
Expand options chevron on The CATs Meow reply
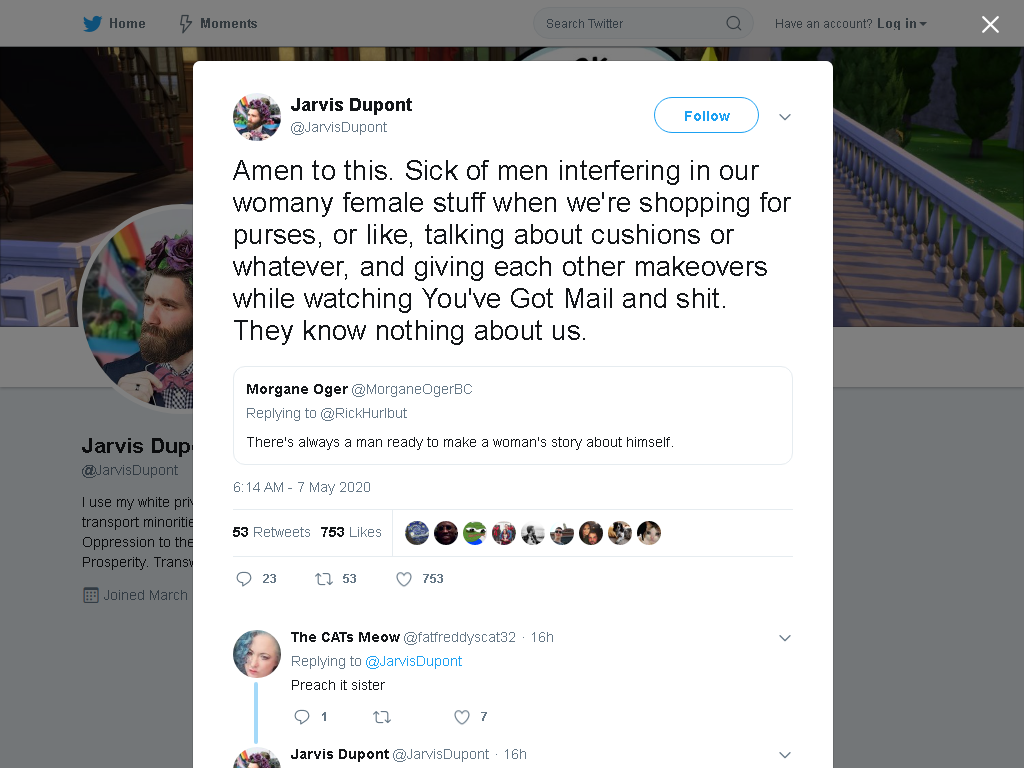785,638
